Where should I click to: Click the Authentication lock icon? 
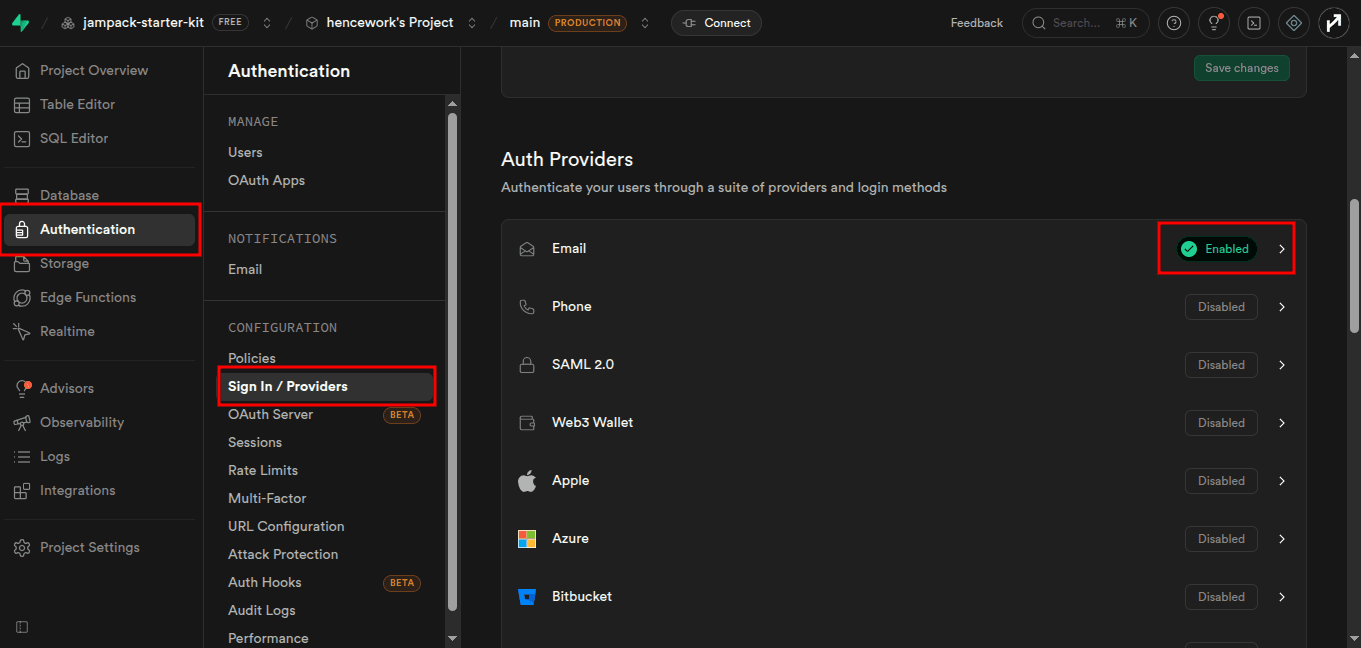coord(22,230)
